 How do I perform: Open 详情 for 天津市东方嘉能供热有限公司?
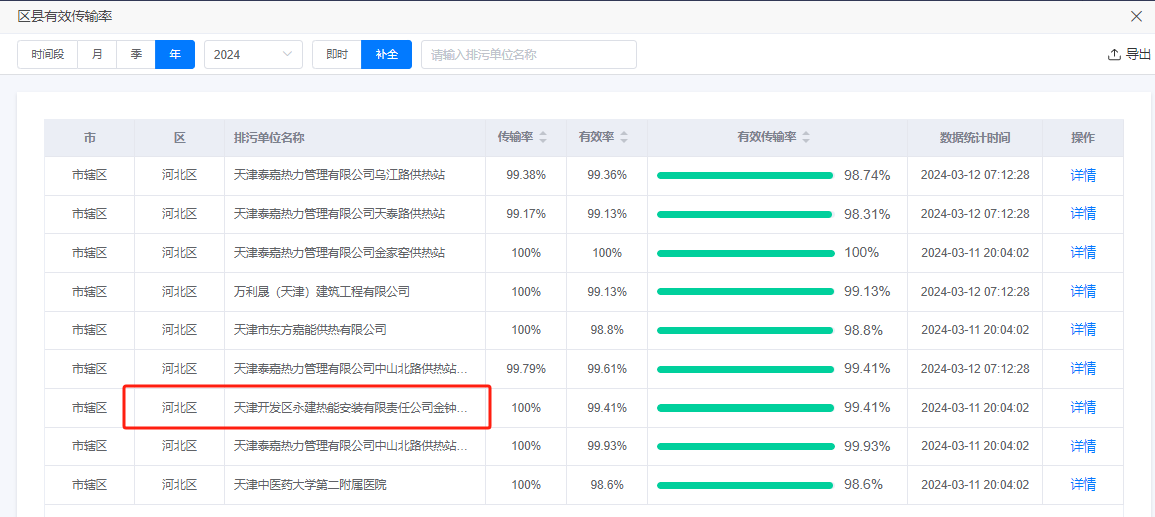(1083, 330)
